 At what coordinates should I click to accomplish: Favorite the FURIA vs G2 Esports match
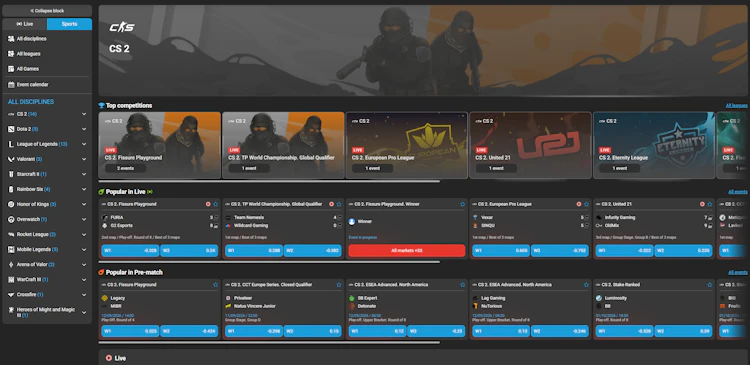click(215, 204)
